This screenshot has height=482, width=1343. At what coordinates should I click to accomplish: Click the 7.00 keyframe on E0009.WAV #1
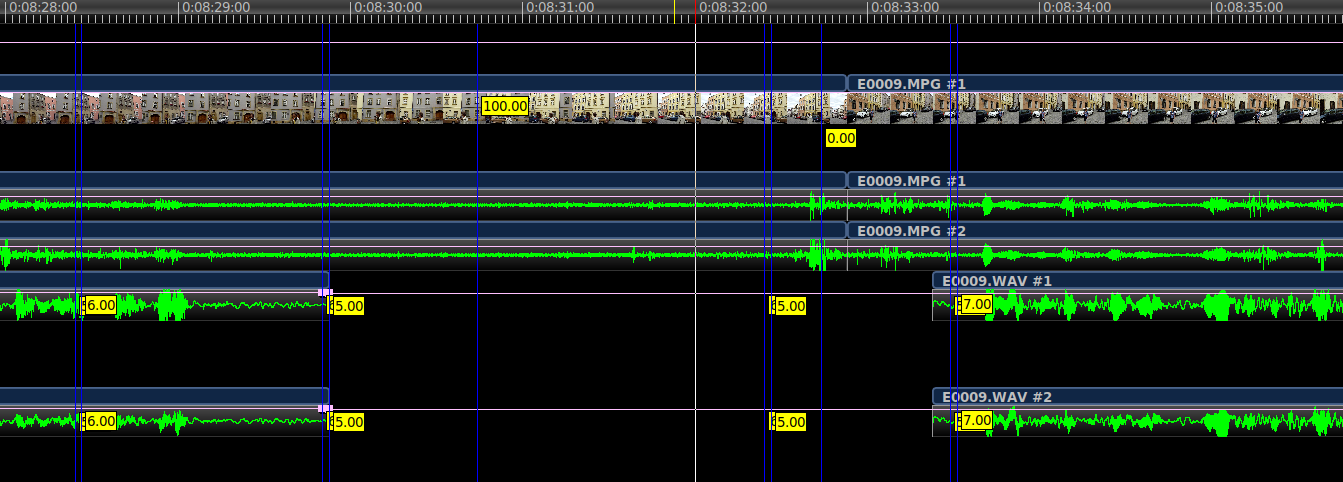click(x=975, y=304)
